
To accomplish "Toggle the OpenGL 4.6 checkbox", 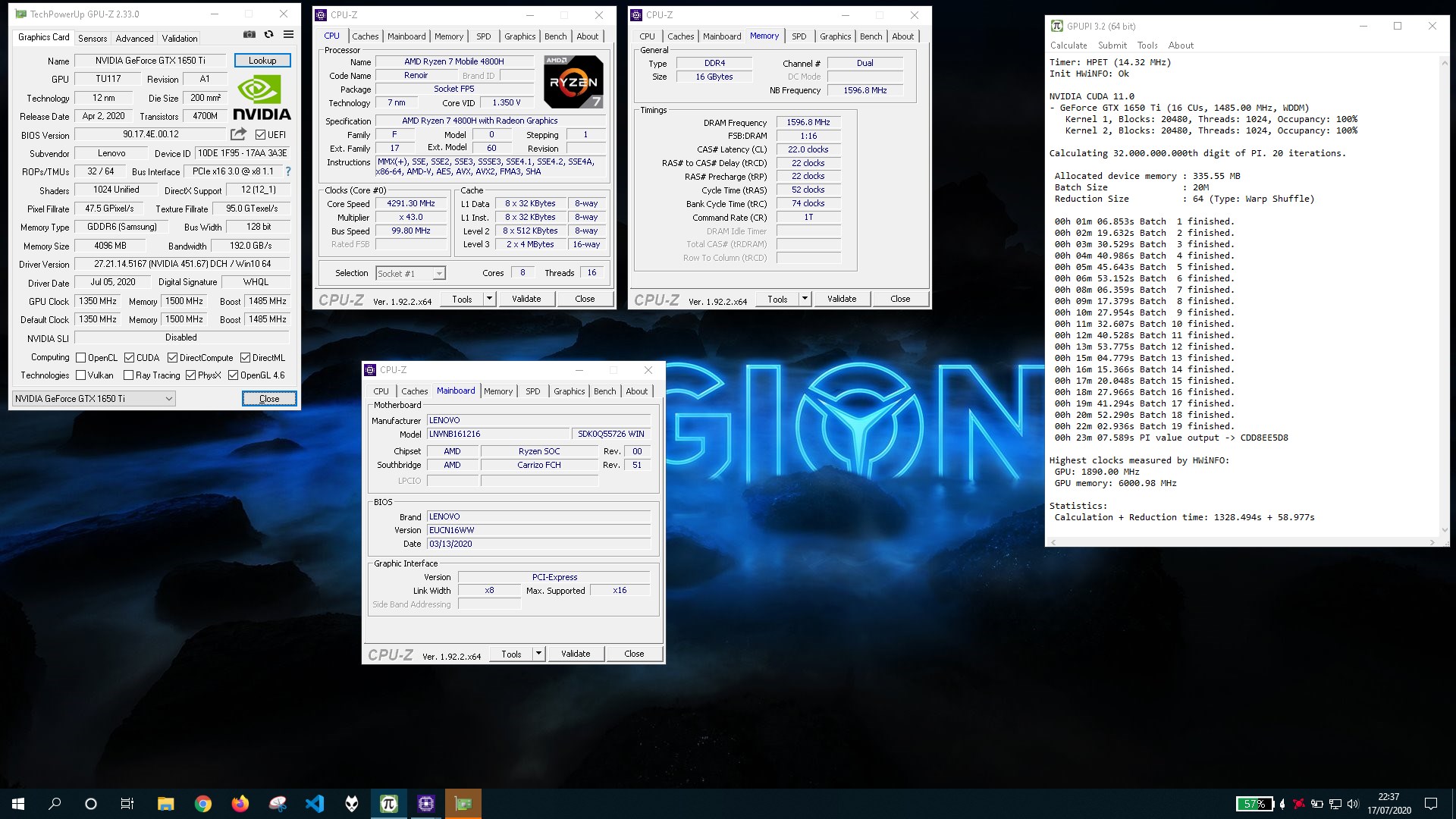I will tap(234, 375).
